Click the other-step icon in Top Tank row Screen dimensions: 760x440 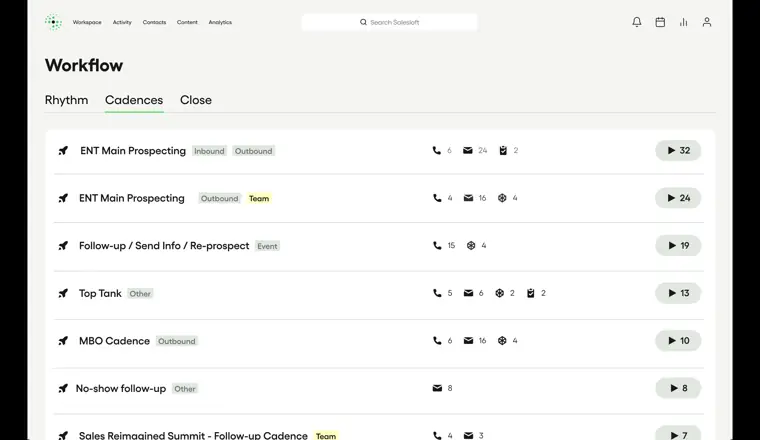[500, 293]
